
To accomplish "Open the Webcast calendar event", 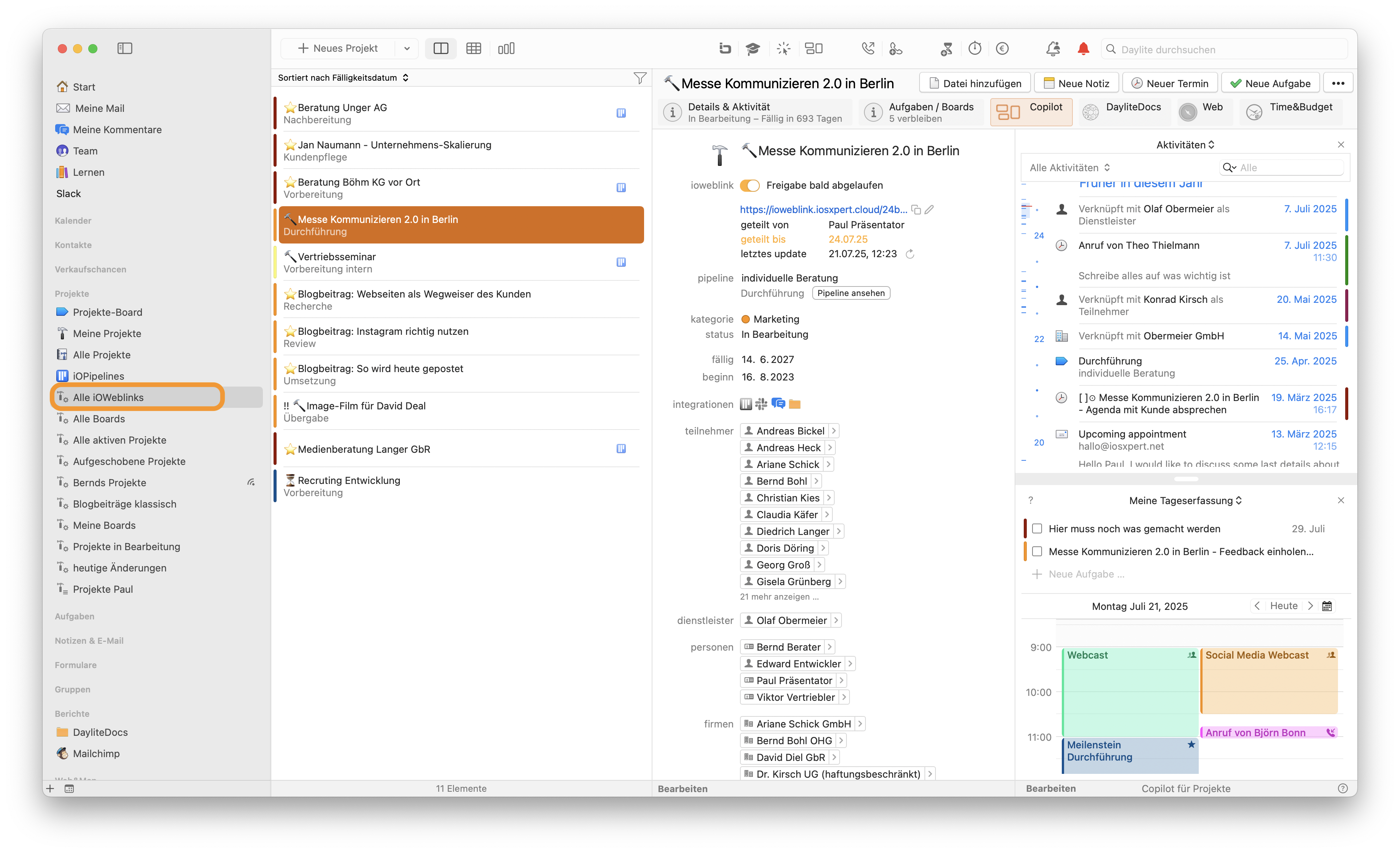I will coord(1130,692).
